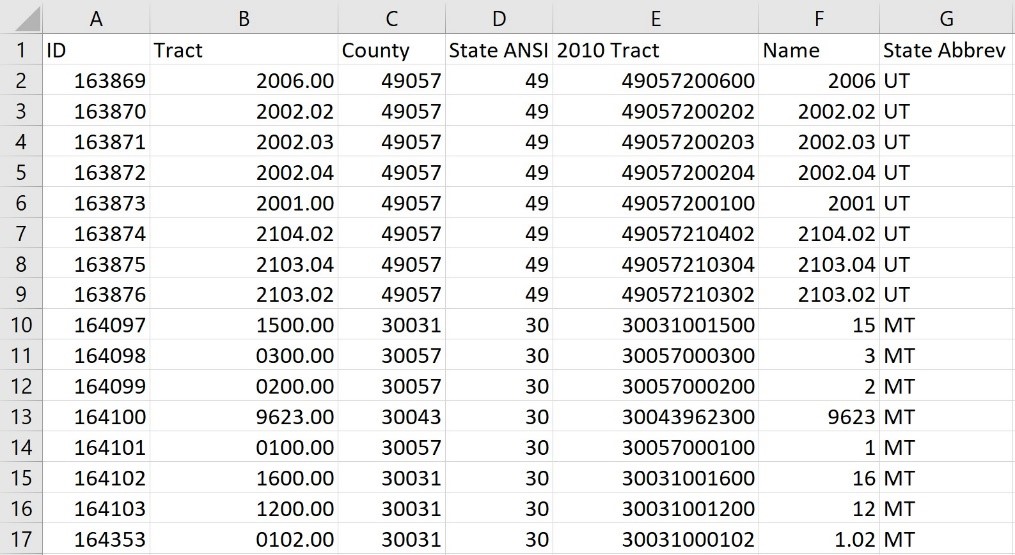Select column A header
The width and height of the screenshot is (1015, 555).
coord(96,17)
